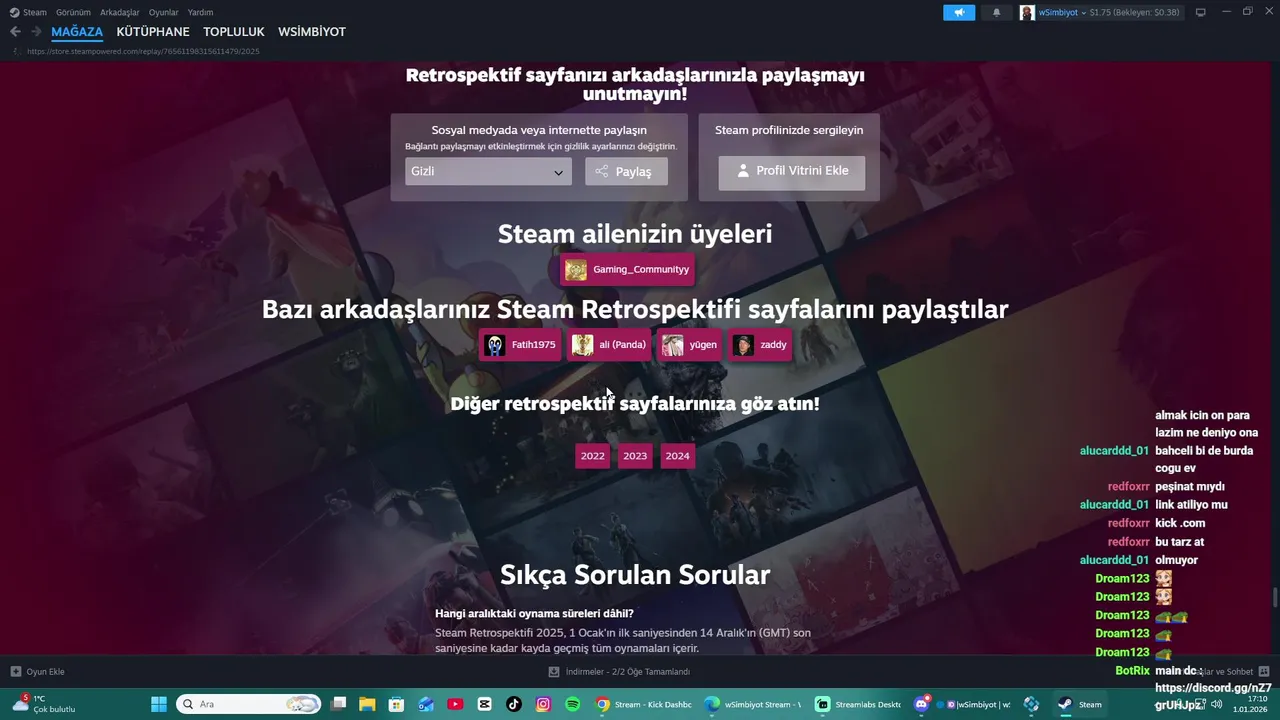Viewport: 1280px width, 720px height.
Task: Open Microsoft Store from the taskbar
Action: pos(396,704)
